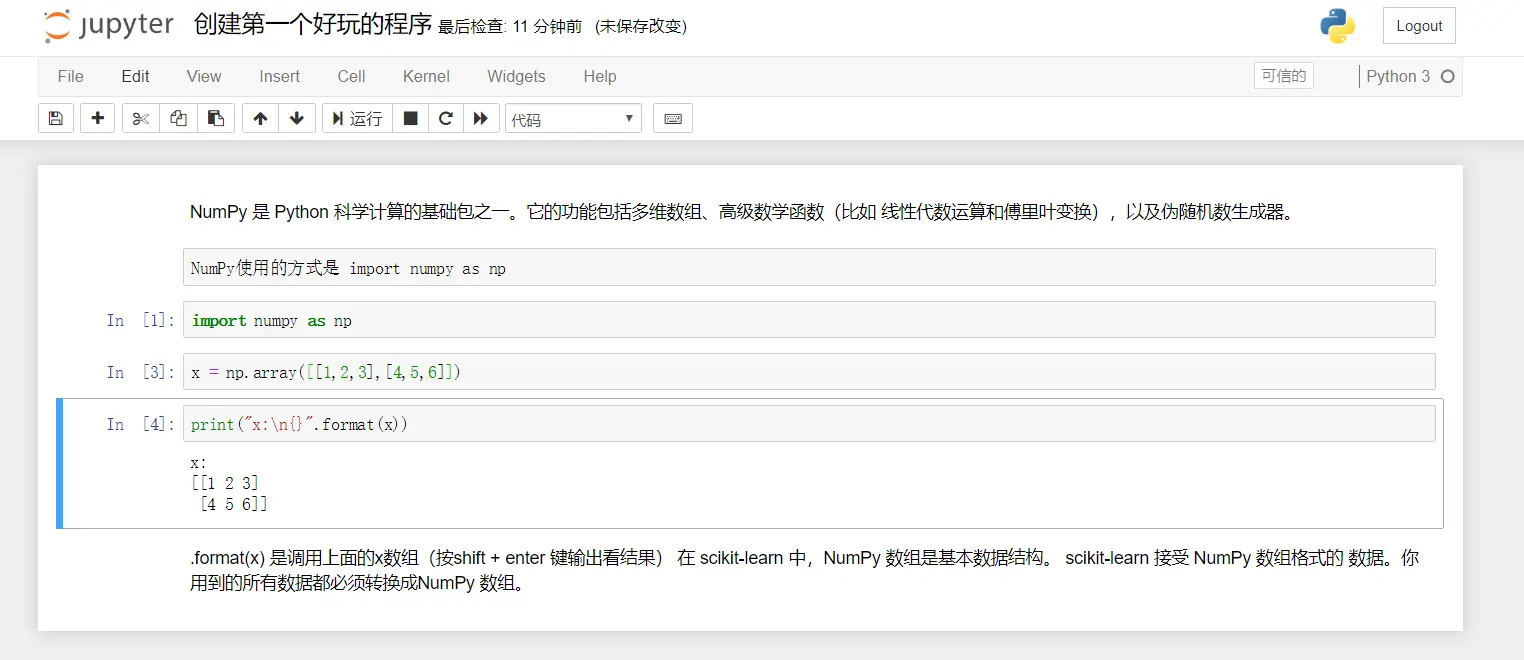
Task: Click the In [4]: prompt
Action: 140,424
